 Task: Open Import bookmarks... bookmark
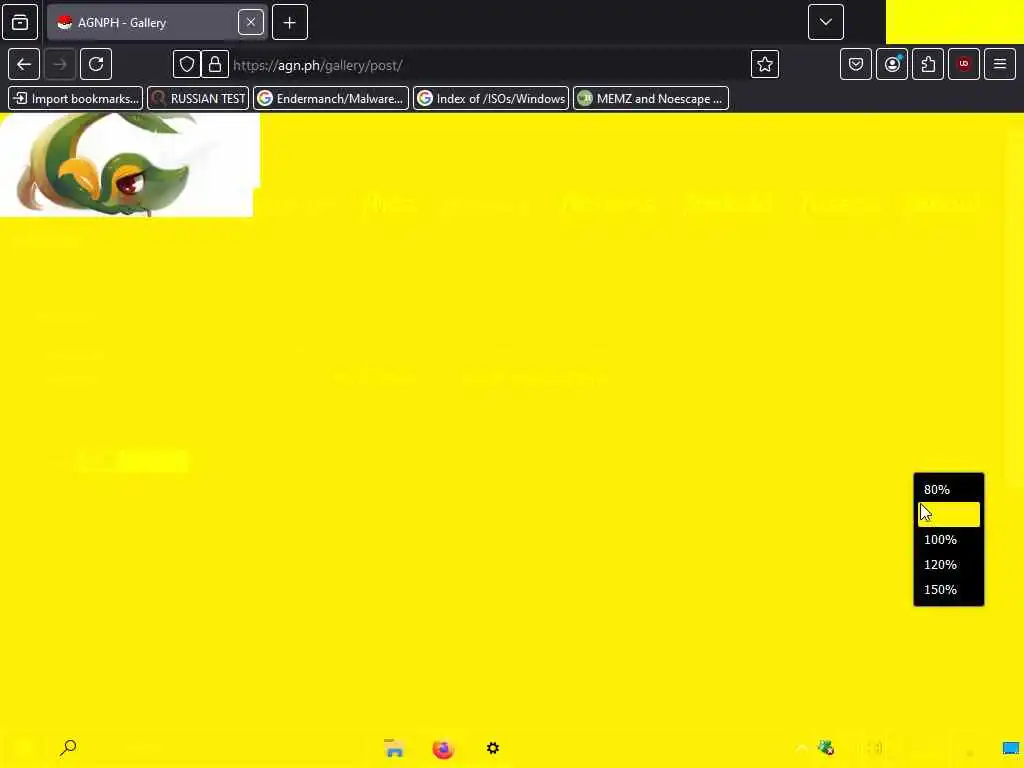(76, 99)
